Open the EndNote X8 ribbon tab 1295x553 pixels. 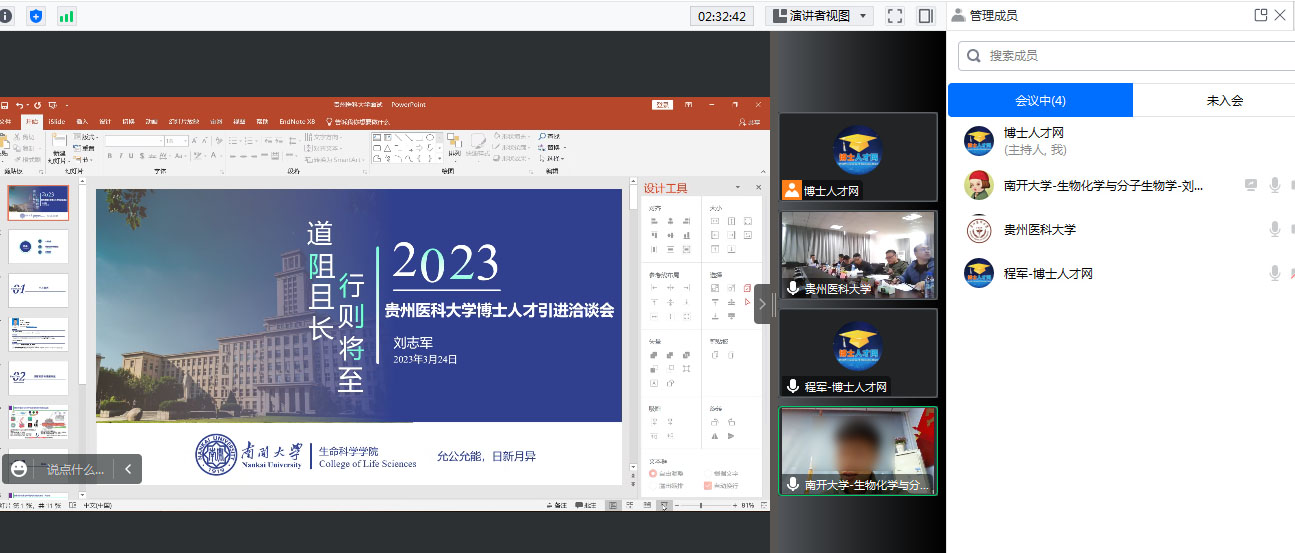coord(297,121)
